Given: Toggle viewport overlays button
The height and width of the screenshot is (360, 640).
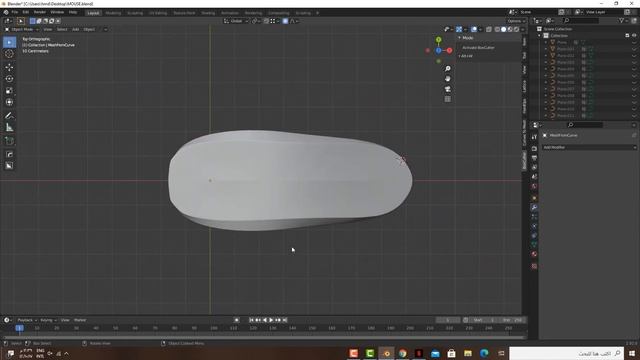Looking at the screenshot, I should click(x=474, y=29).
